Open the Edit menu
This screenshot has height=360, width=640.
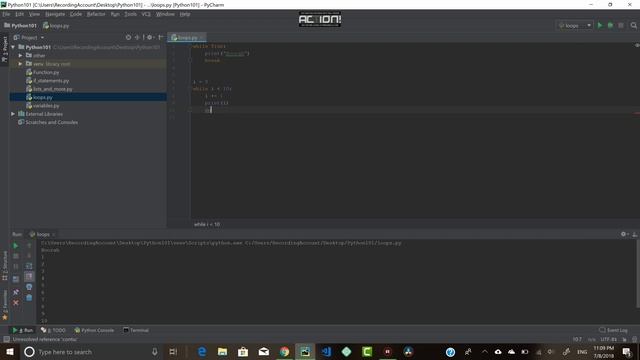pos(20,14)
